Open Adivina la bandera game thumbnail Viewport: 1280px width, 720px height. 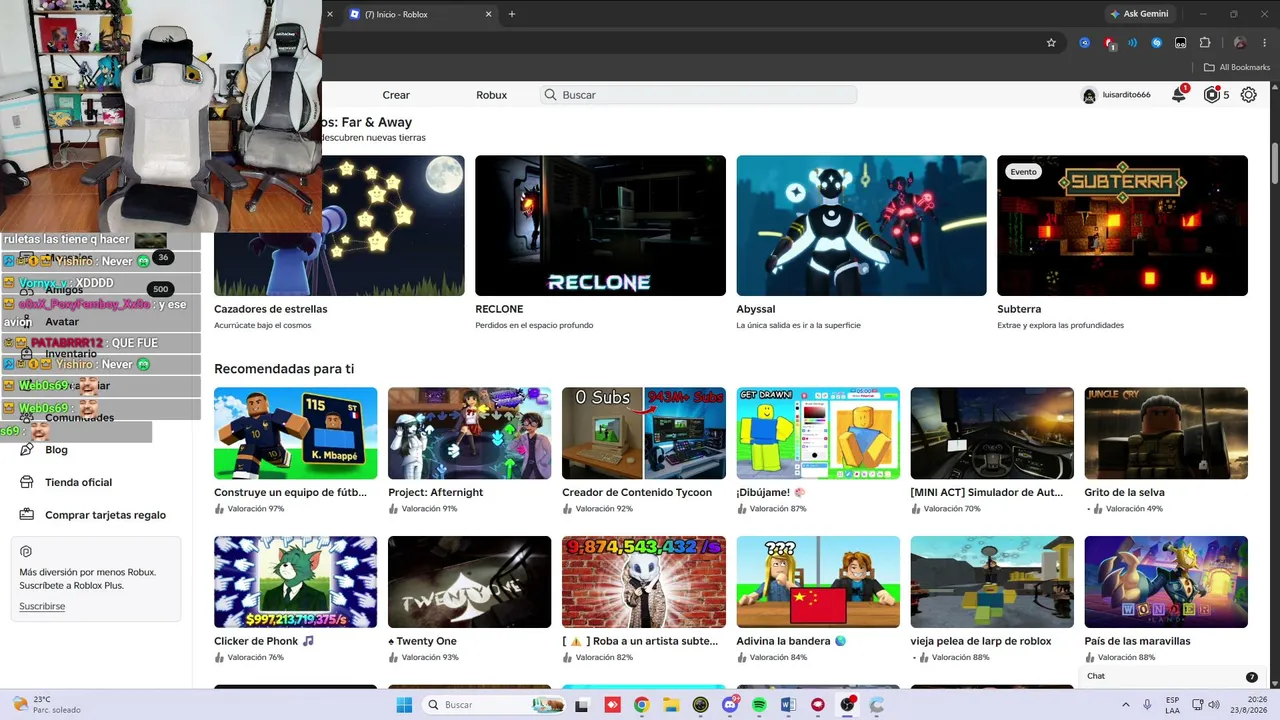pyautogui.click(x=817, y=582)
